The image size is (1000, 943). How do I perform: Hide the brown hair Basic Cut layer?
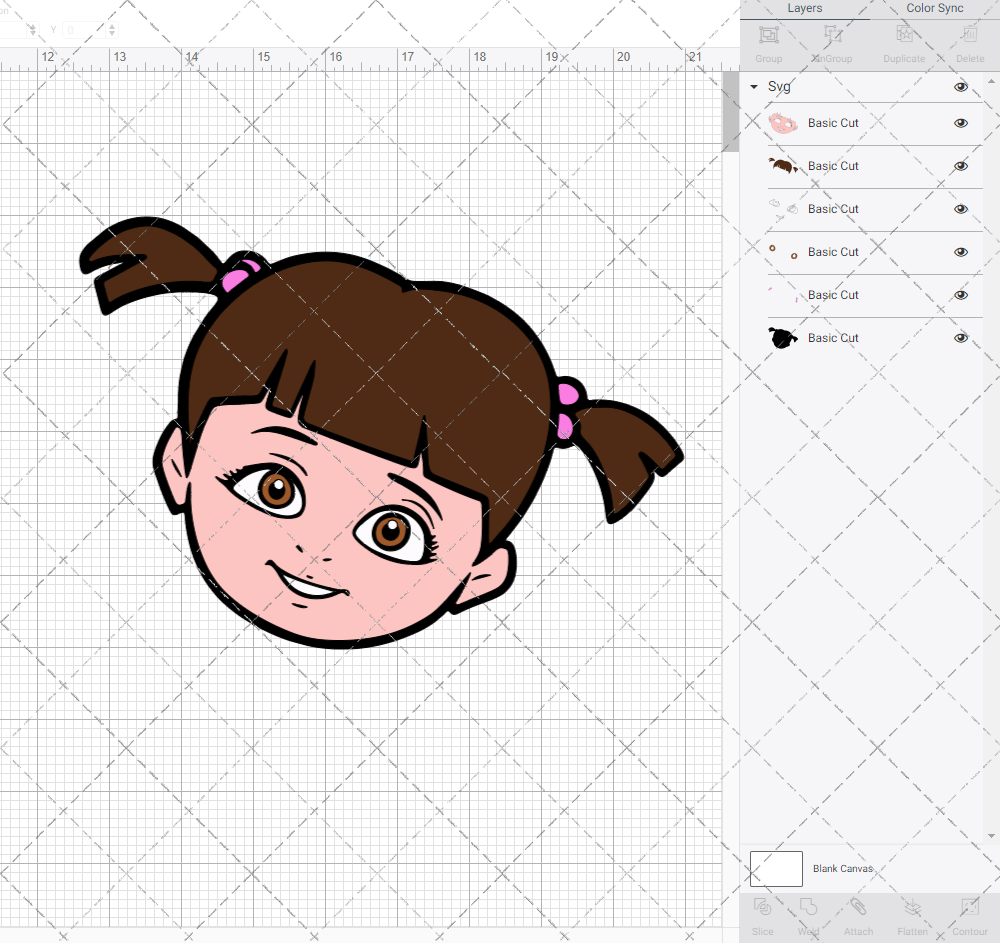click(961, 166)
